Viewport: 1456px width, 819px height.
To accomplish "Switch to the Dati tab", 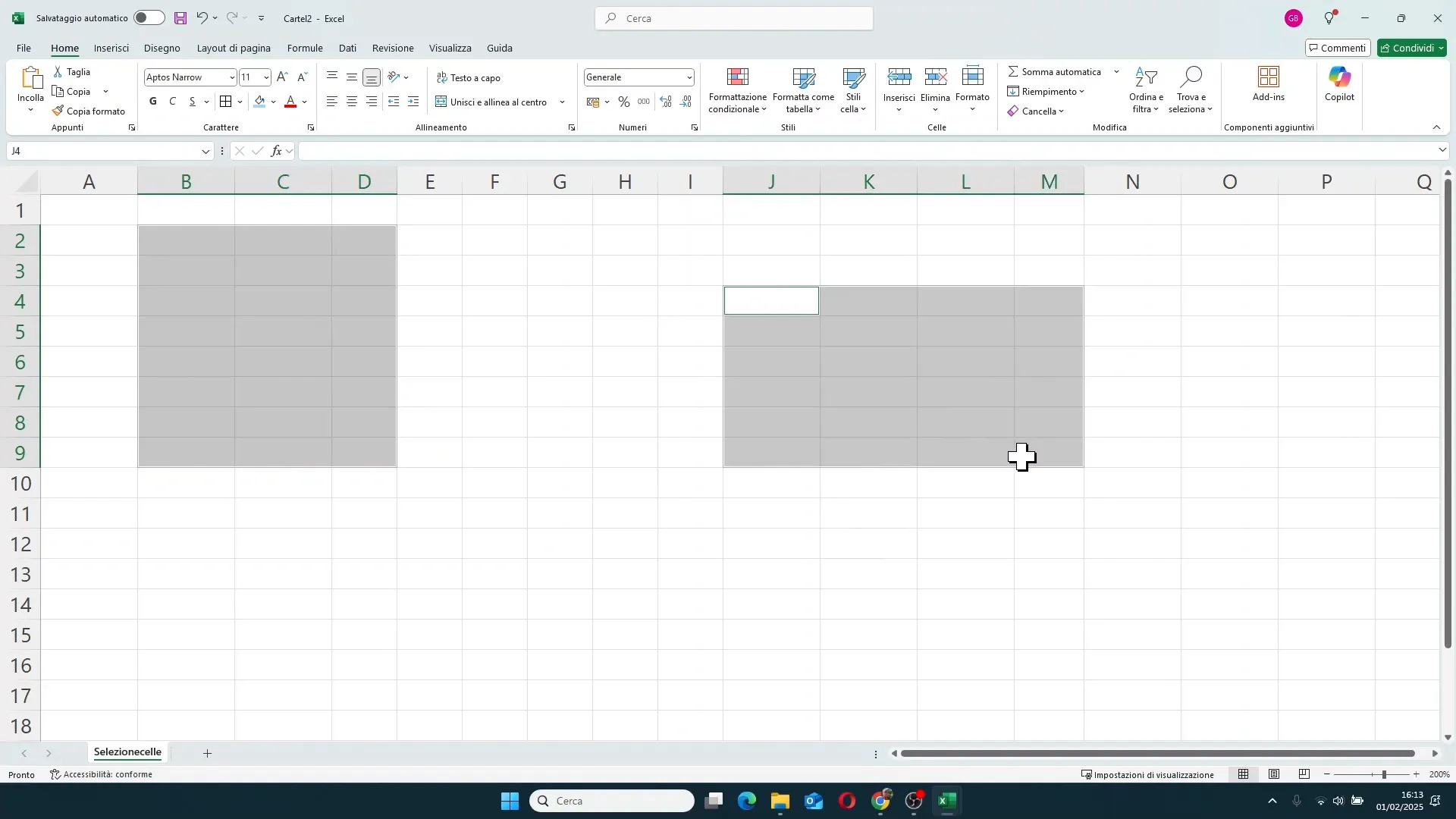I will 347,48.
